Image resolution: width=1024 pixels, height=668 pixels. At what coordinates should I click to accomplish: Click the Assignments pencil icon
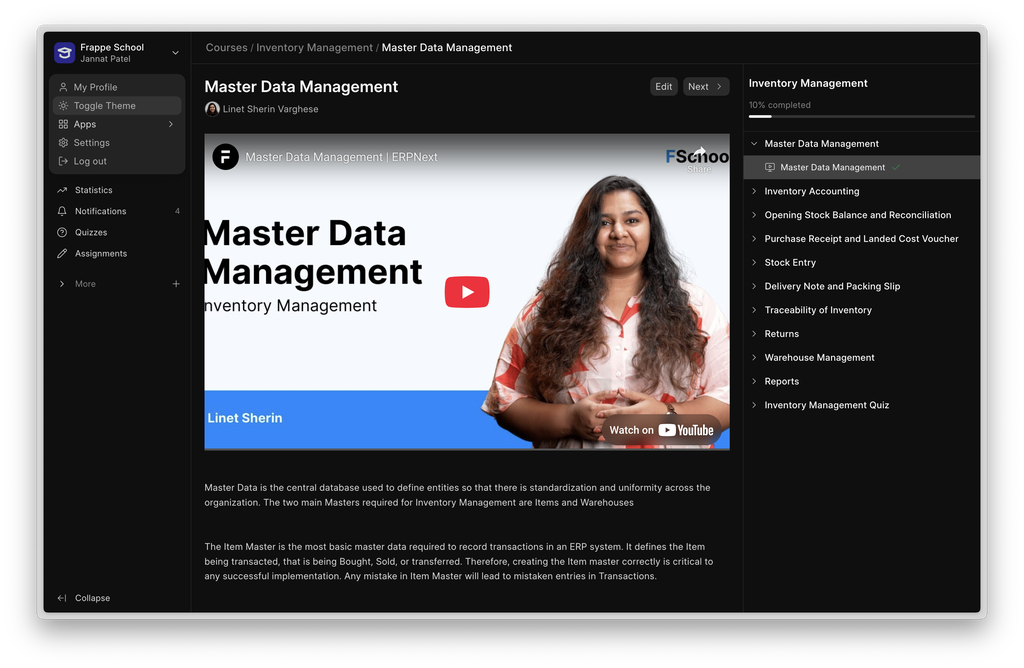pyautogui.click(x=62, y=254)
